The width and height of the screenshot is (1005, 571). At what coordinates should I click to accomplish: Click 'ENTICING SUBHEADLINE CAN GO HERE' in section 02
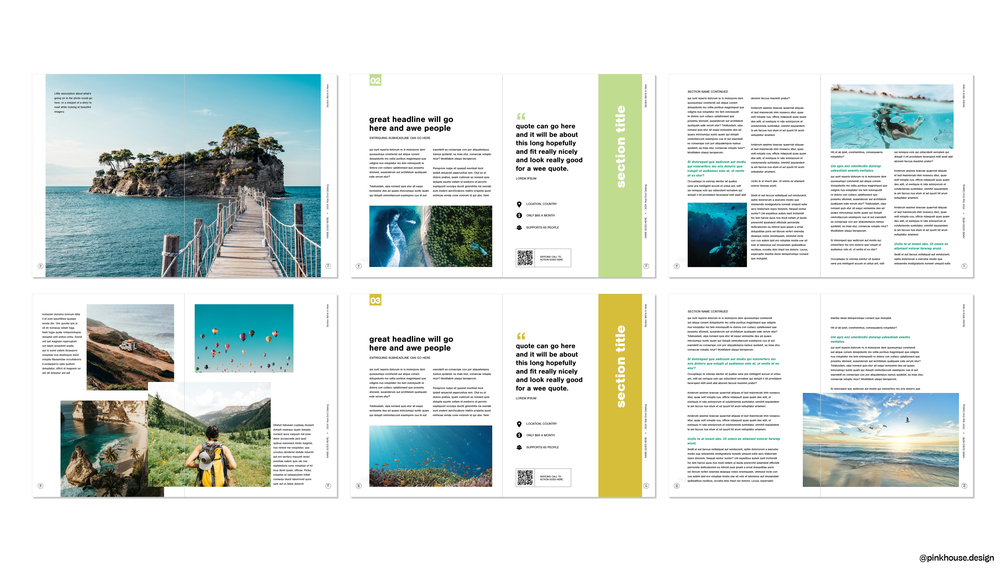400,138
